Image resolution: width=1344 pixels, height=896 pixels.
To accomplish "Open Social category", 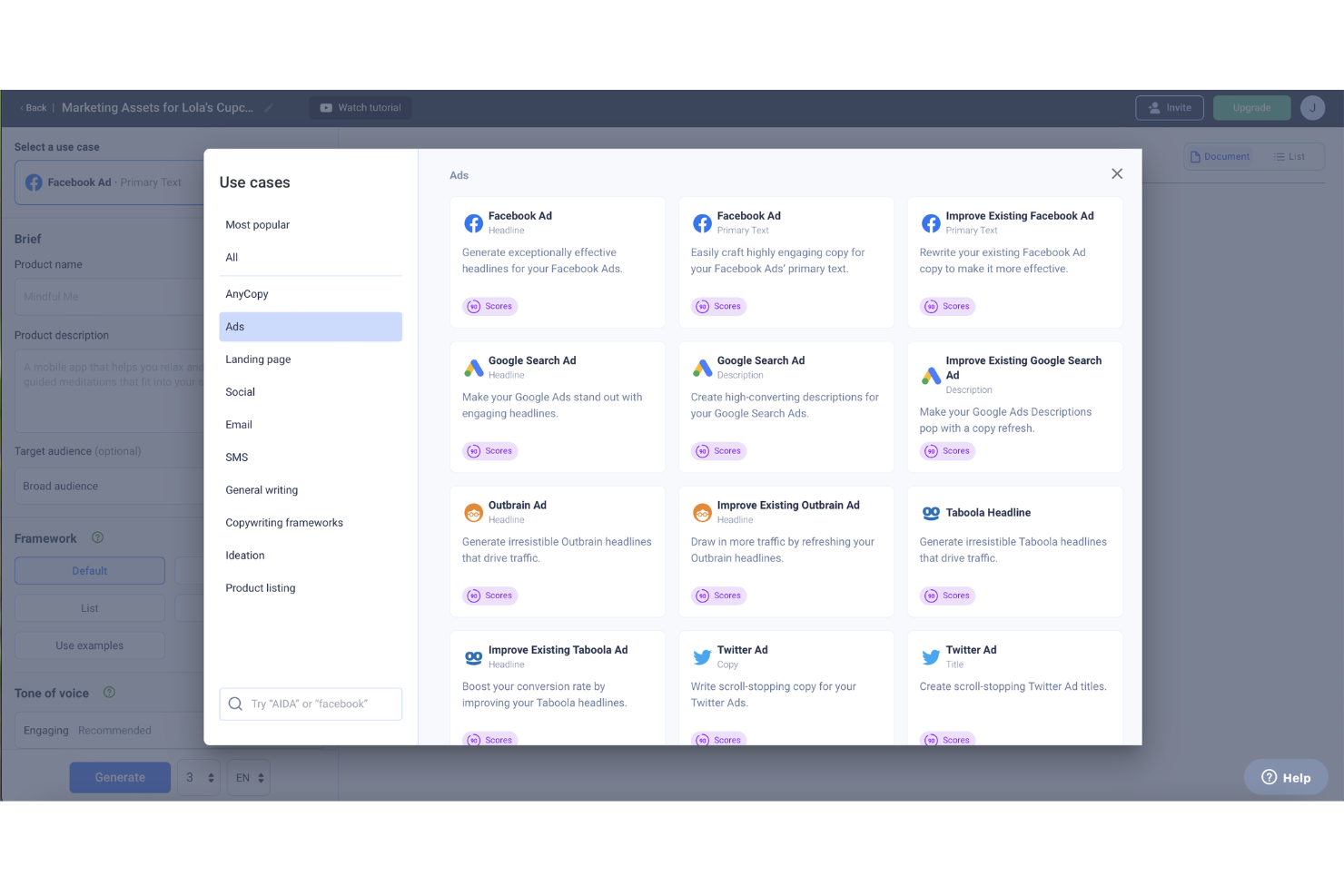I will [311, 392].
